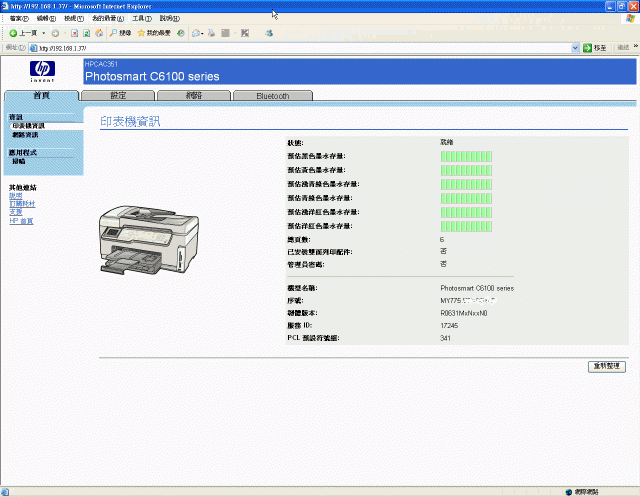Go back with the 上一頁 Back button
The image size is (640, 497).
(23, 33)
